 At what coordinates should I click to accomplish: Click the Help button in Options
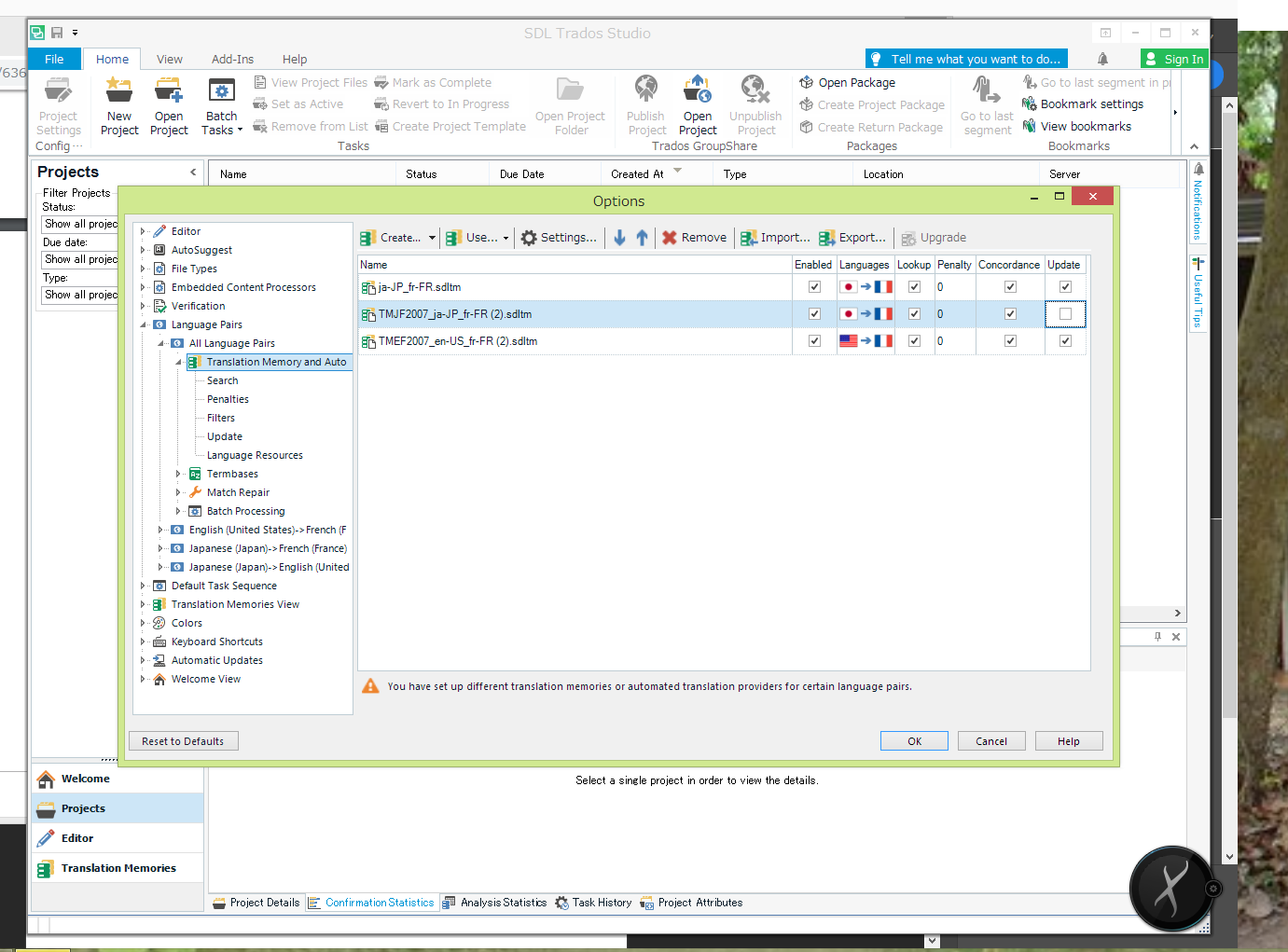pyautogui.click(x=1069, y=741)
